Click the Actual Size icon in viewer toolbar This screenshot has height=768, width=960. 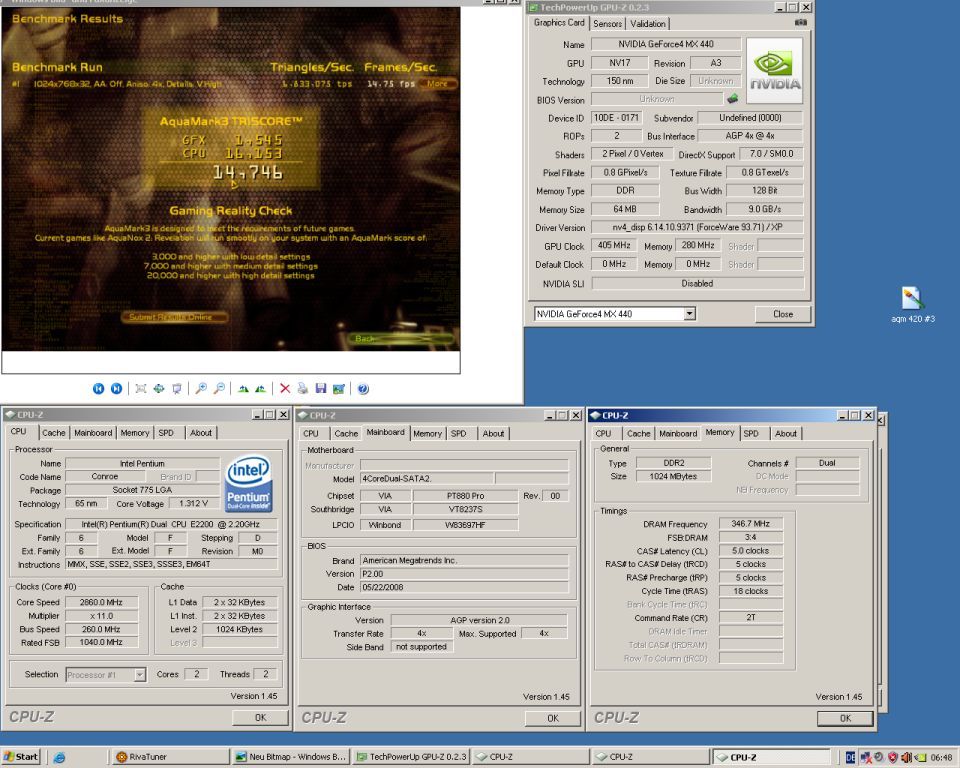tap(159, 388)
